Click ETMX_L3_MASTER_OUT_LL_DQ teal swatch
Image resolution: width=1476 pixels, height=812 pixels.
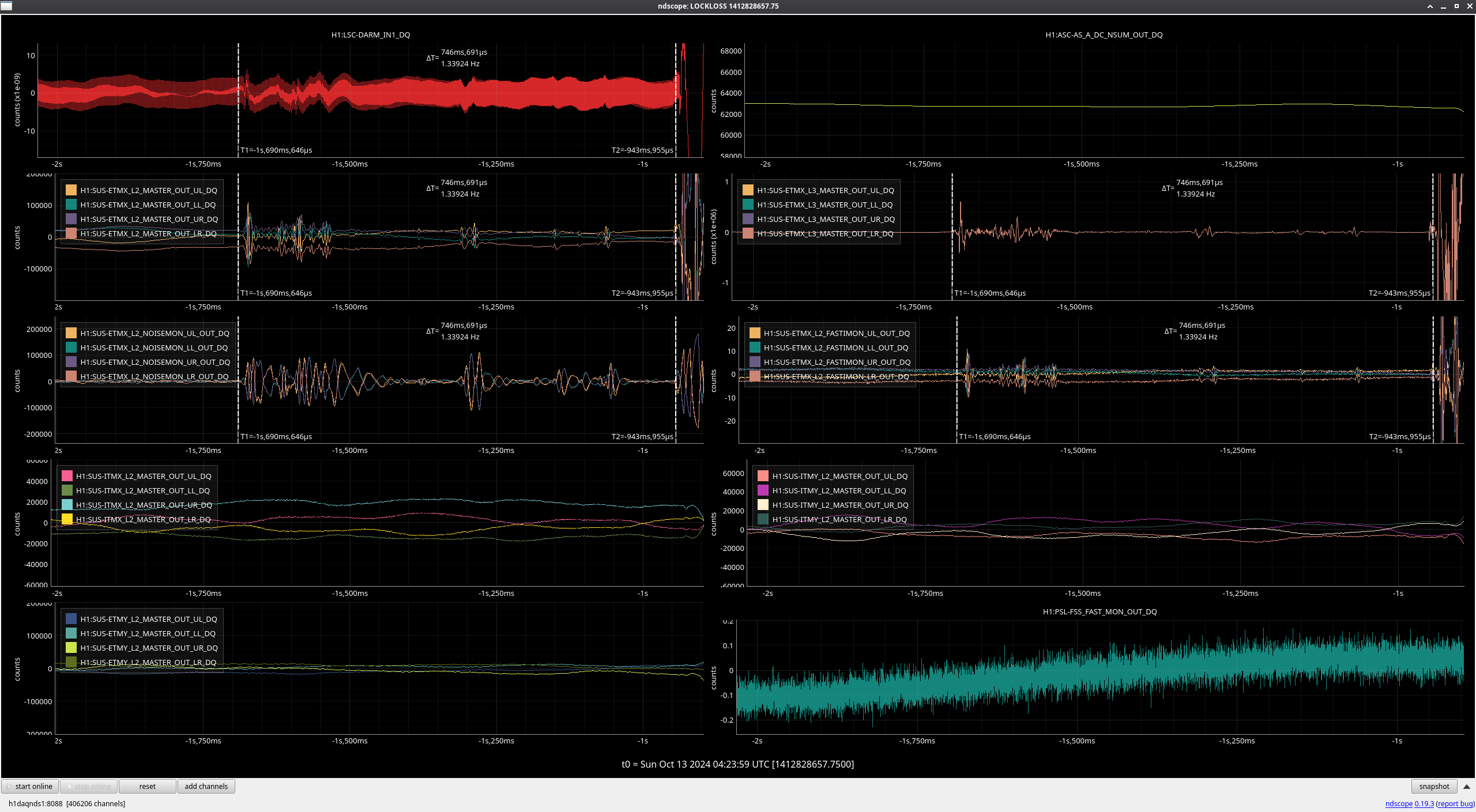click(x=748, y=205)
